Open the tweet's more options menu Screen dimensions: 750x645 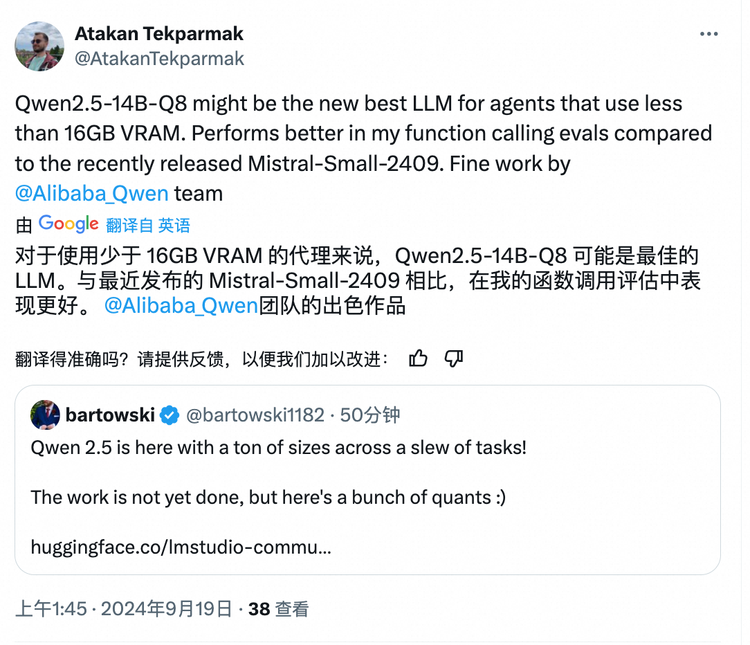tap(709, 34)
